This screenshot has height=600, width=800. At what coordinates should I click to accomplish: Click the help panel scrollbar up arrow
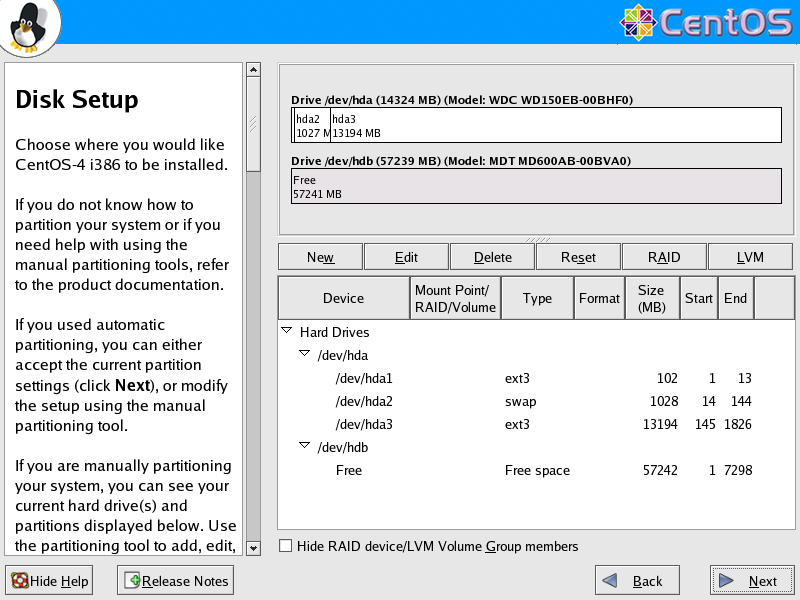253,71
